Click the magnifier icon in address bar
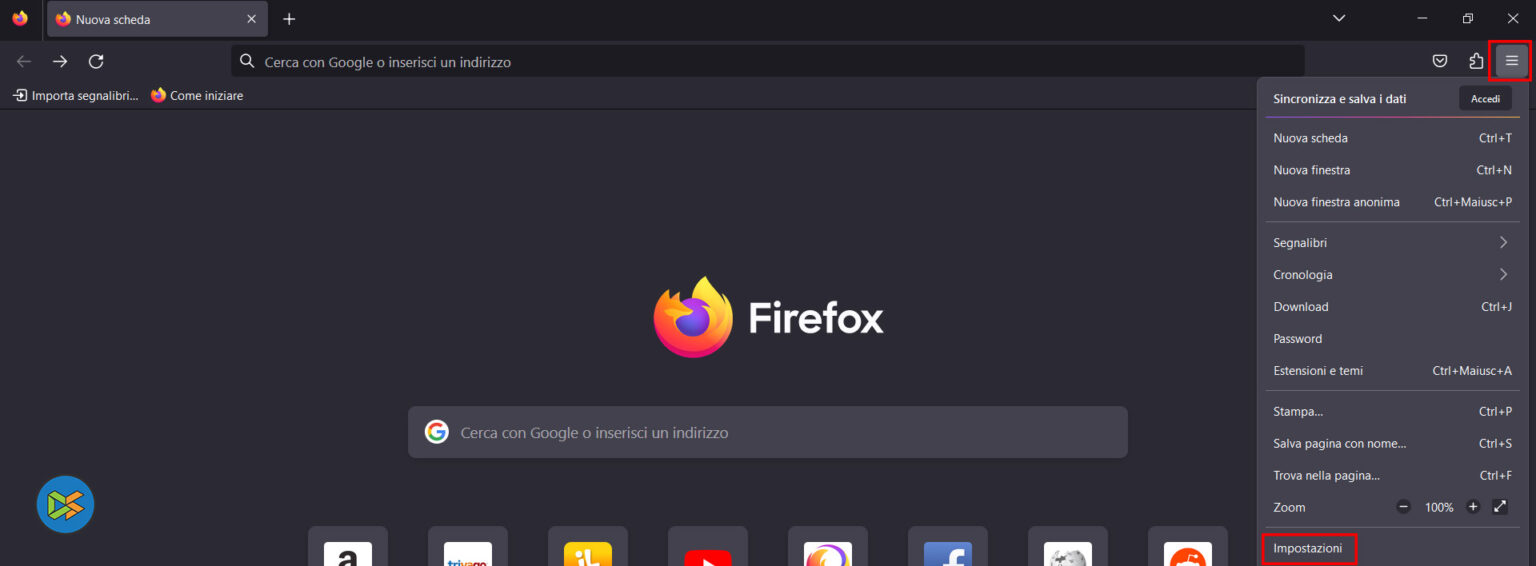The image size is (1536, 566). [x=247, y=61]
